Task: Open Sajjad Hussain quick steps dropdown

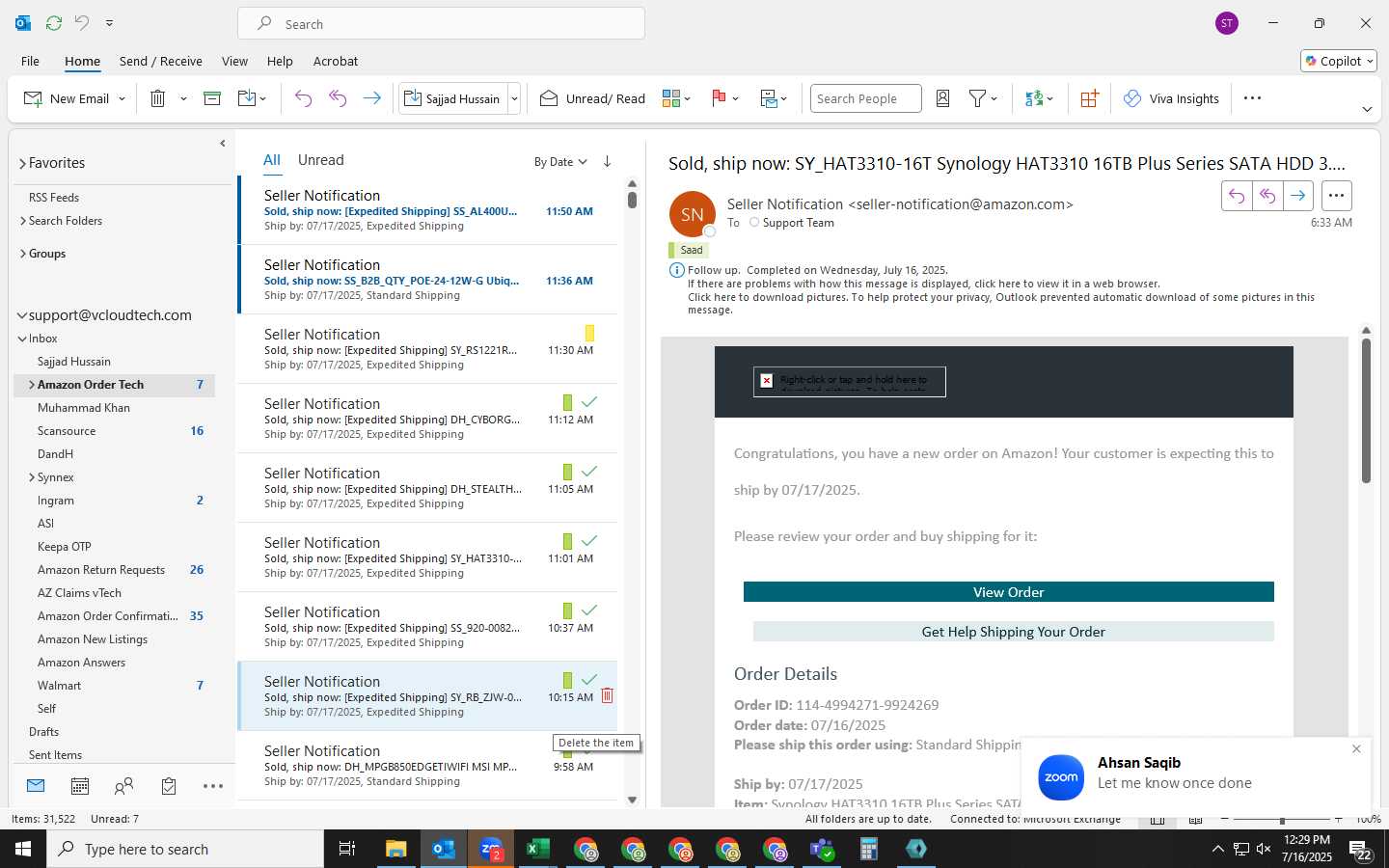Action: (514, 98)
